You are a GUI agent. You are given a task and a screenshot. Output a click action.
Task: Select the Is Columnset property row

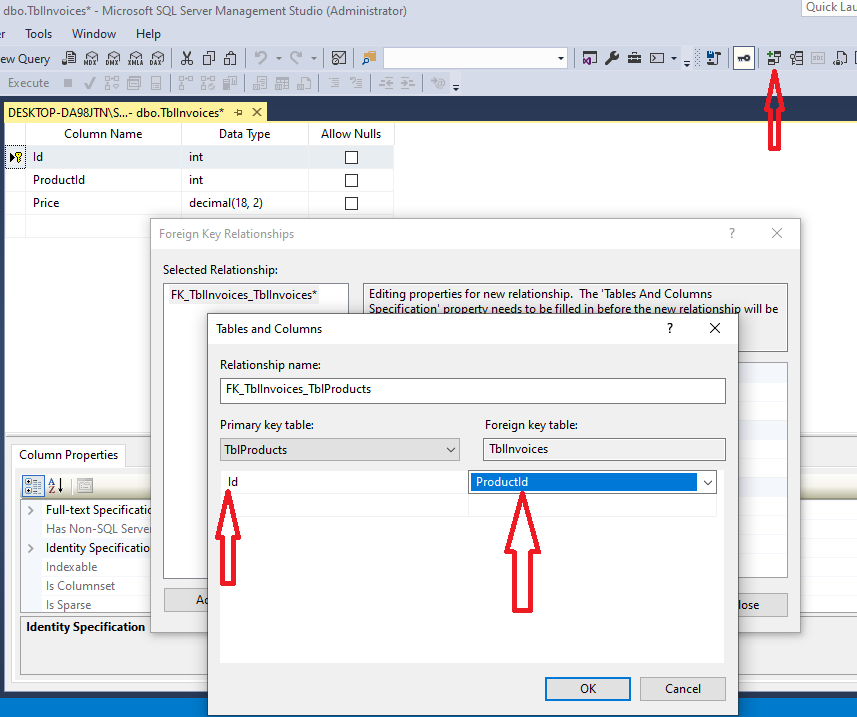point(96,586)
